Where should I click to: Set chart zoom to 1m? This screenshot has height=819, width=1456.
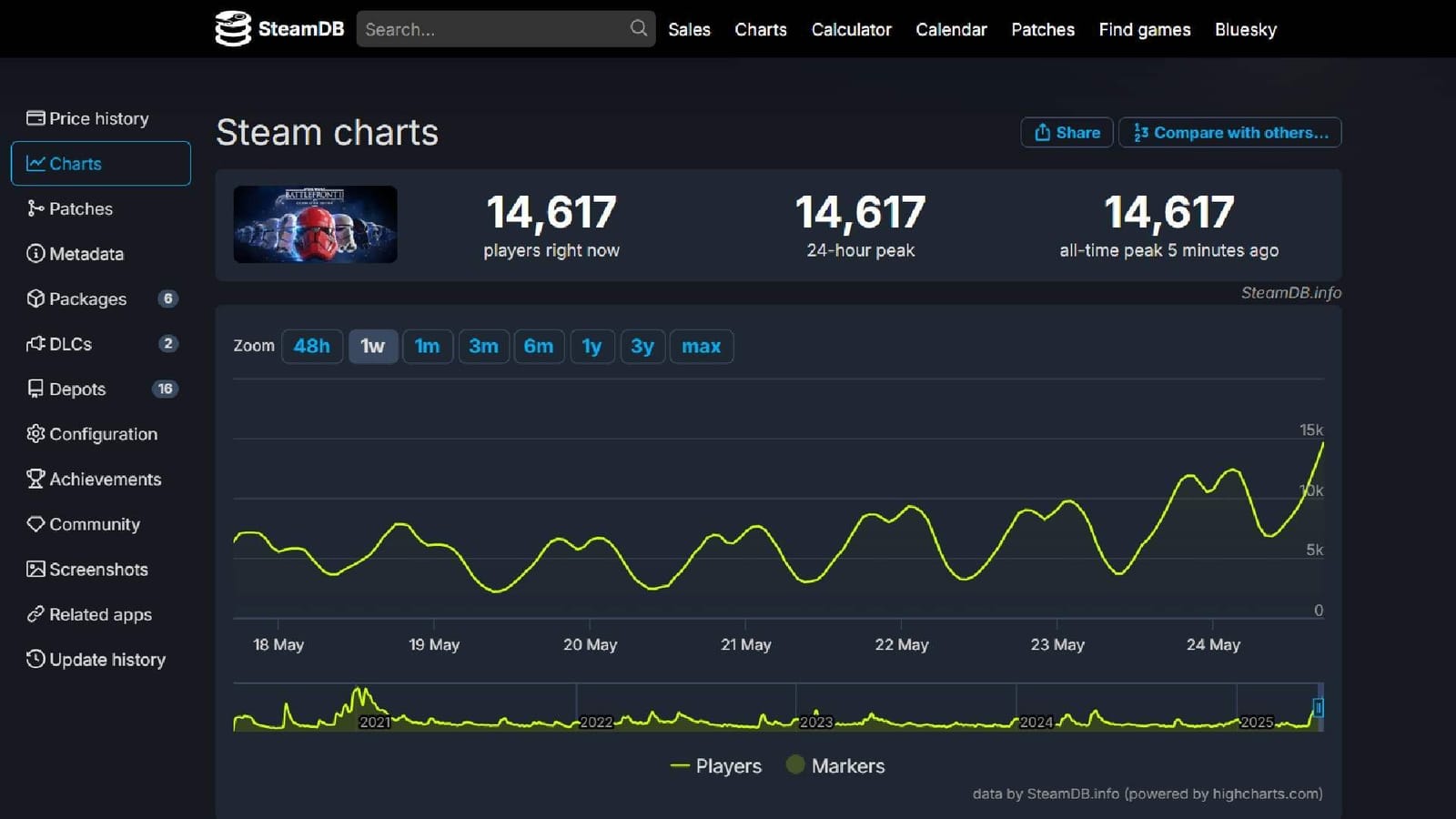[427, 346]
